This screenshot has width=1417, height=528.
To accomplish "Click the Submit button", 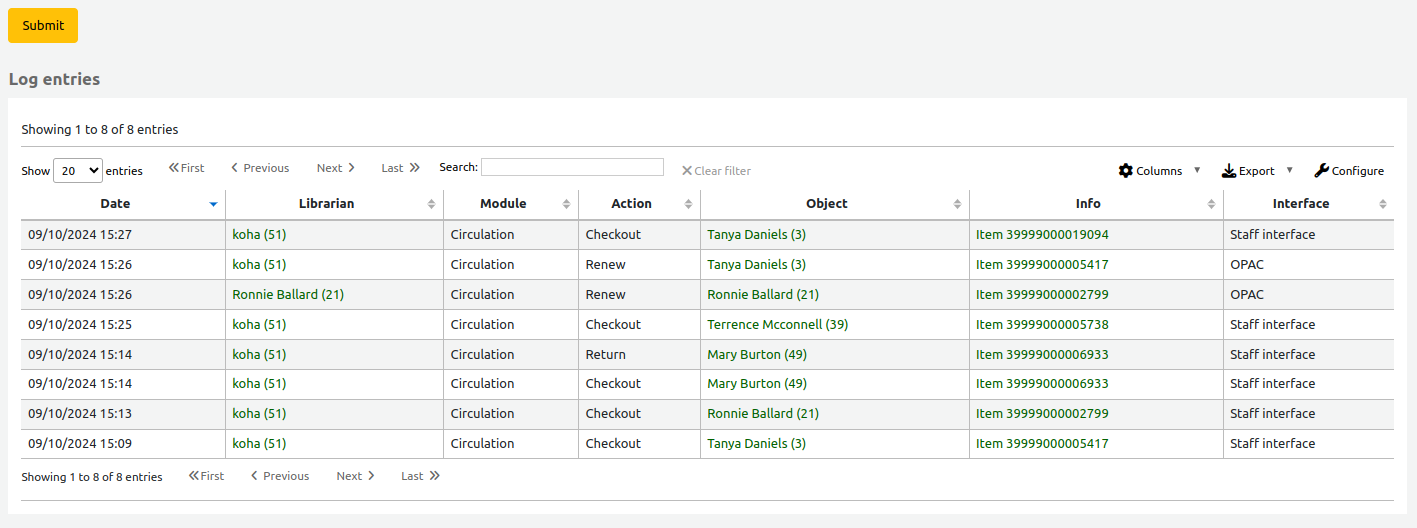I will 43,26.
